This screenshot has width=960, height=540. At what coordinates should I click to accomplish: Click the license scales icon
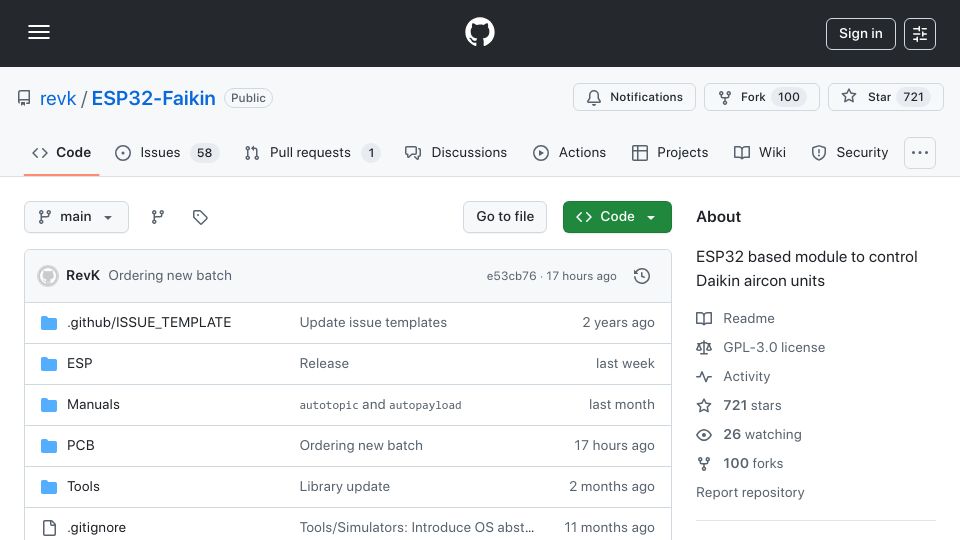pos(704,348)
